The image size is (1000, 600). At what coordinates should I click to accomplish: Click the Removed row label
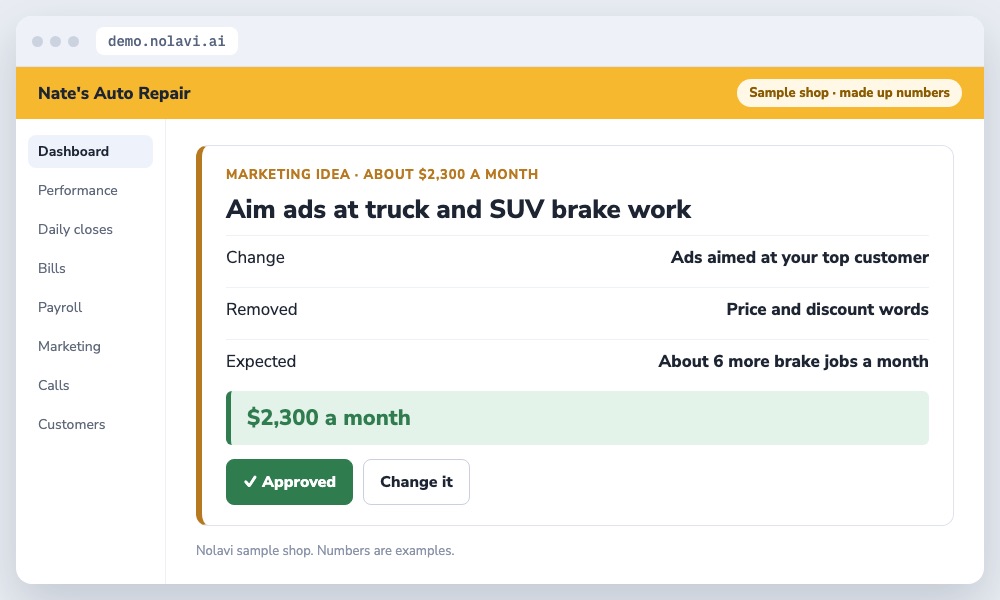tap(261, 309)
